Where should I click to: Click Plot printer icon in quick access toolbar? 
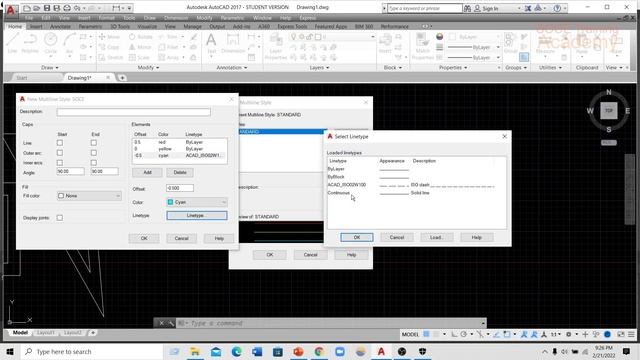(67, 8)
